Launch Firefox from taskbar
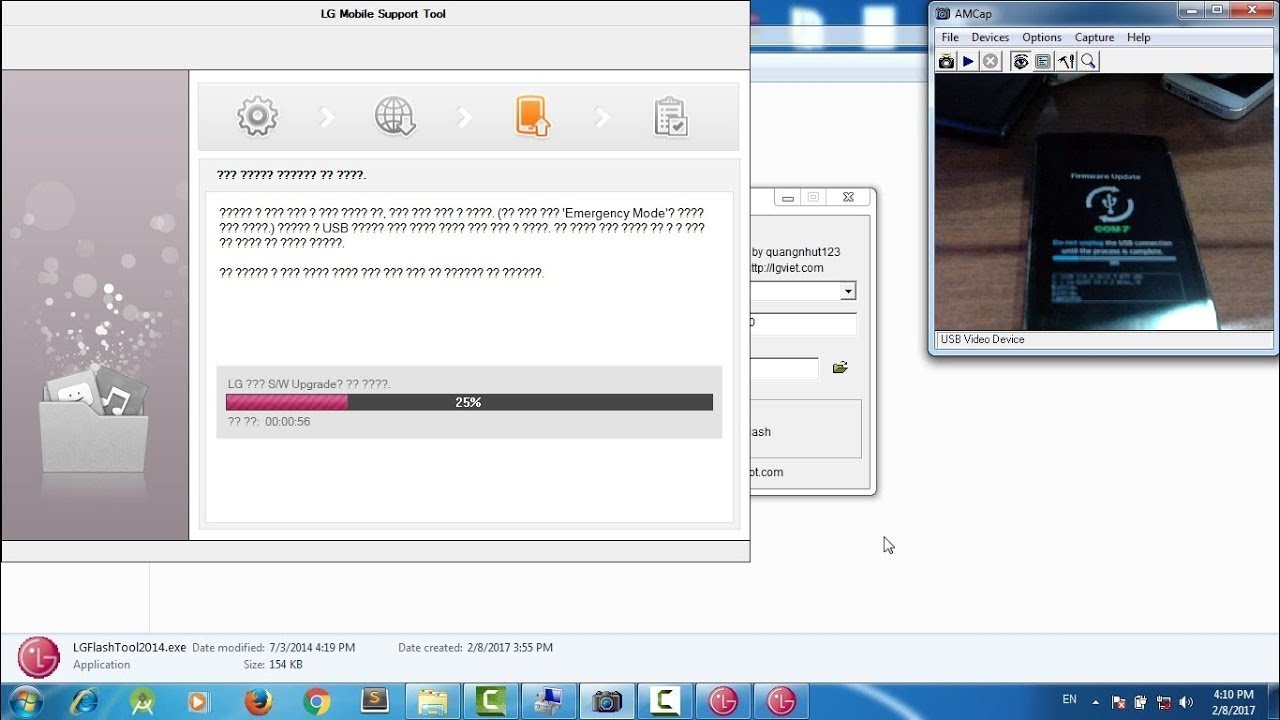This screenshot has height=720, width=1280. point(258,702)
